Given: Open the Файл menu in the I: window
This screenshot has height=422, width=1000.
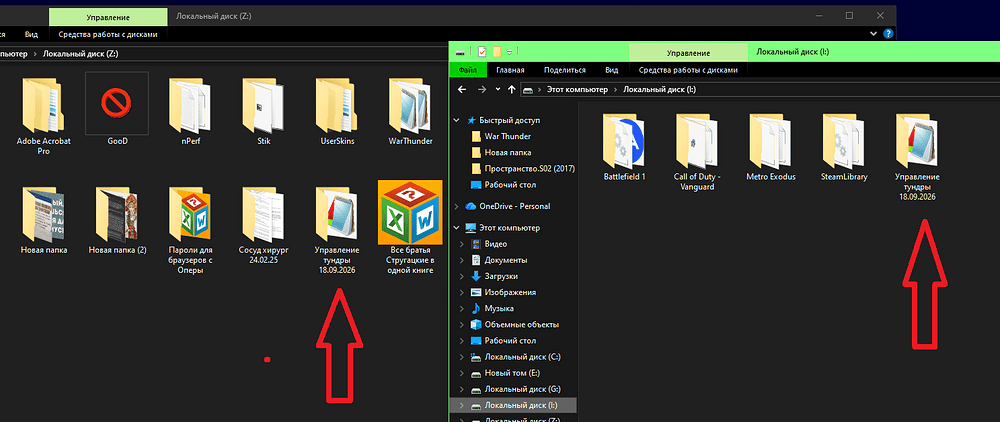Looking at the screenshot, I should [x=468, y=70].
